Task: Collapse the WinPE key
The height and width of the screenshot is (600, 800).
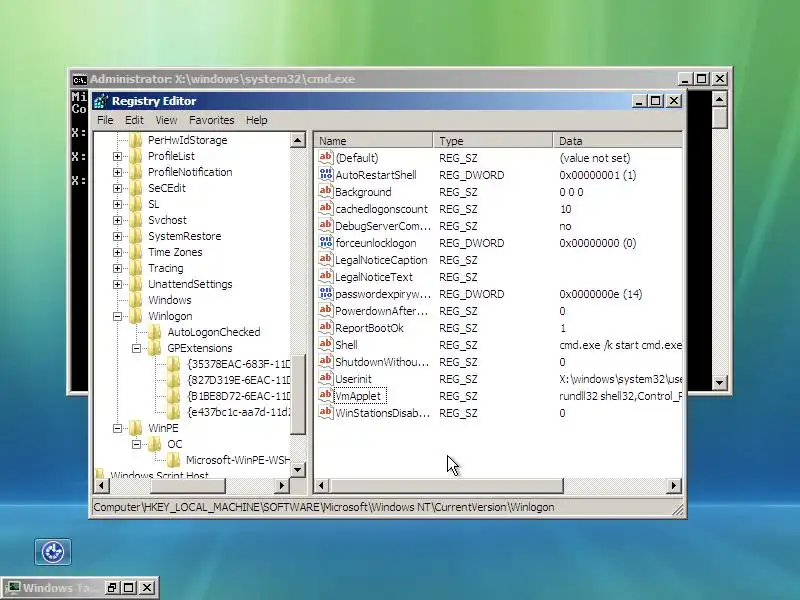Action: point(117,428)
